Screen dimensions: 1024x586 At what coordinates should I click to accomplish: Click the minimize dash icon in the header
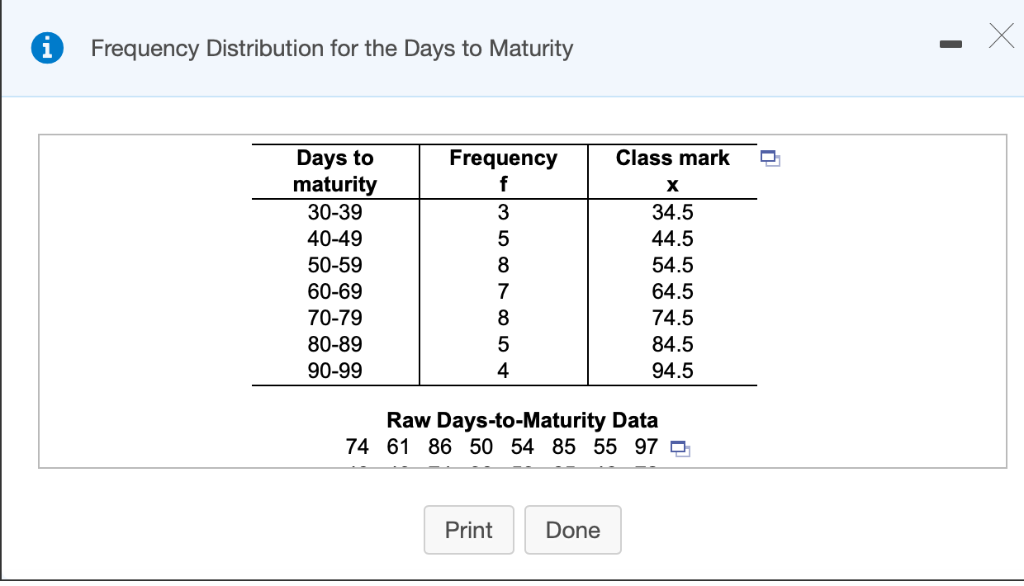pyautogui.click(x=950, y=43)
